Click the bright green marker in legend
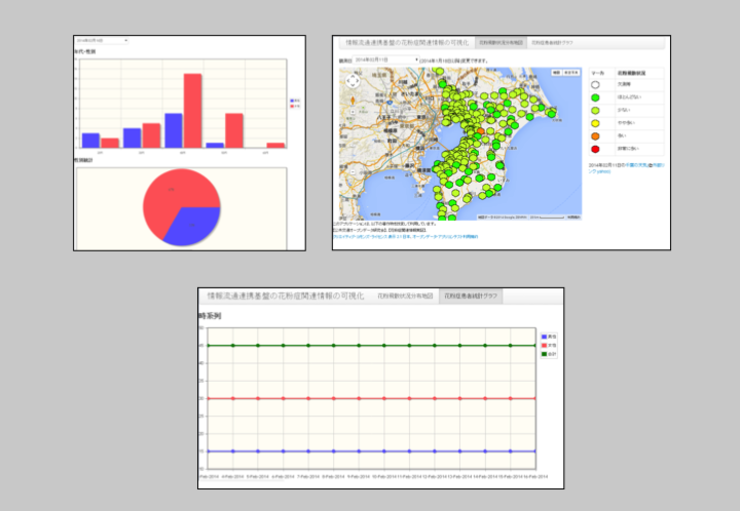The height and width of the screenshot is (511, 740). tap(597, 97)
